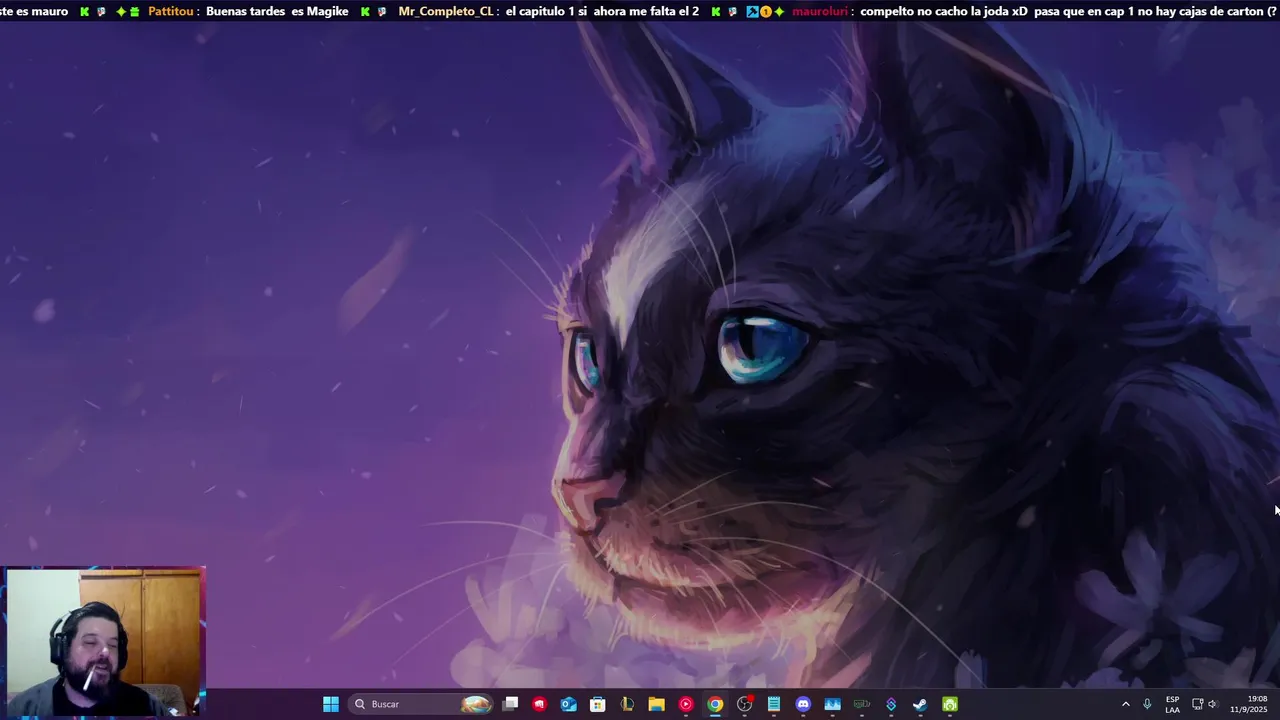
Task: Open the green Android-style app icon
Action: click(950, 704)
